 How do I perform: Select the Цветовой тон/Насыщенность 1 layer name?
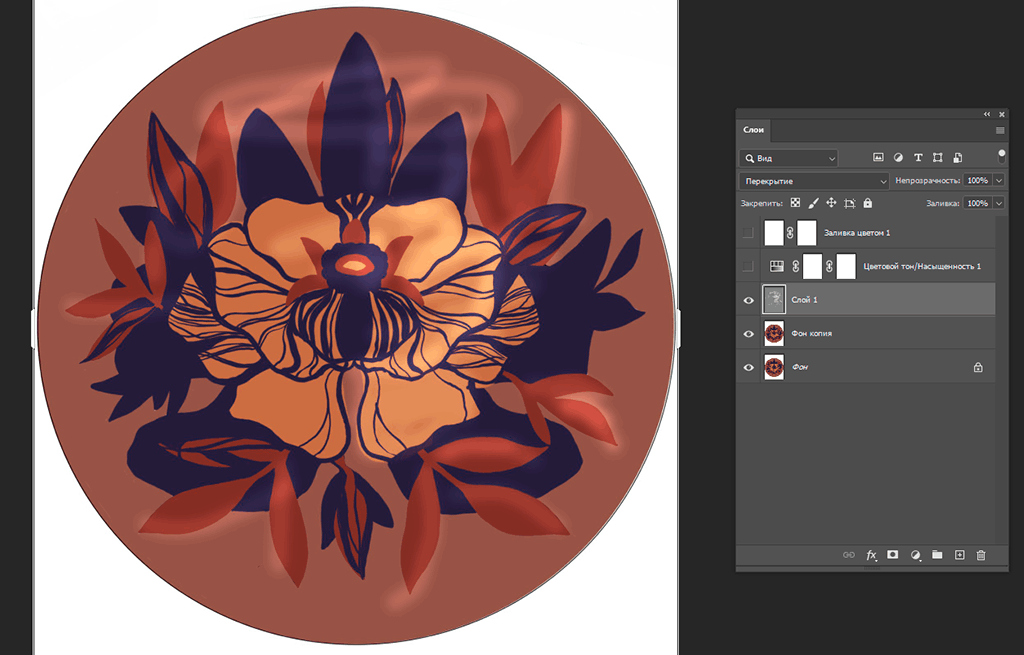pyautogui.click(x=922, y=266)
